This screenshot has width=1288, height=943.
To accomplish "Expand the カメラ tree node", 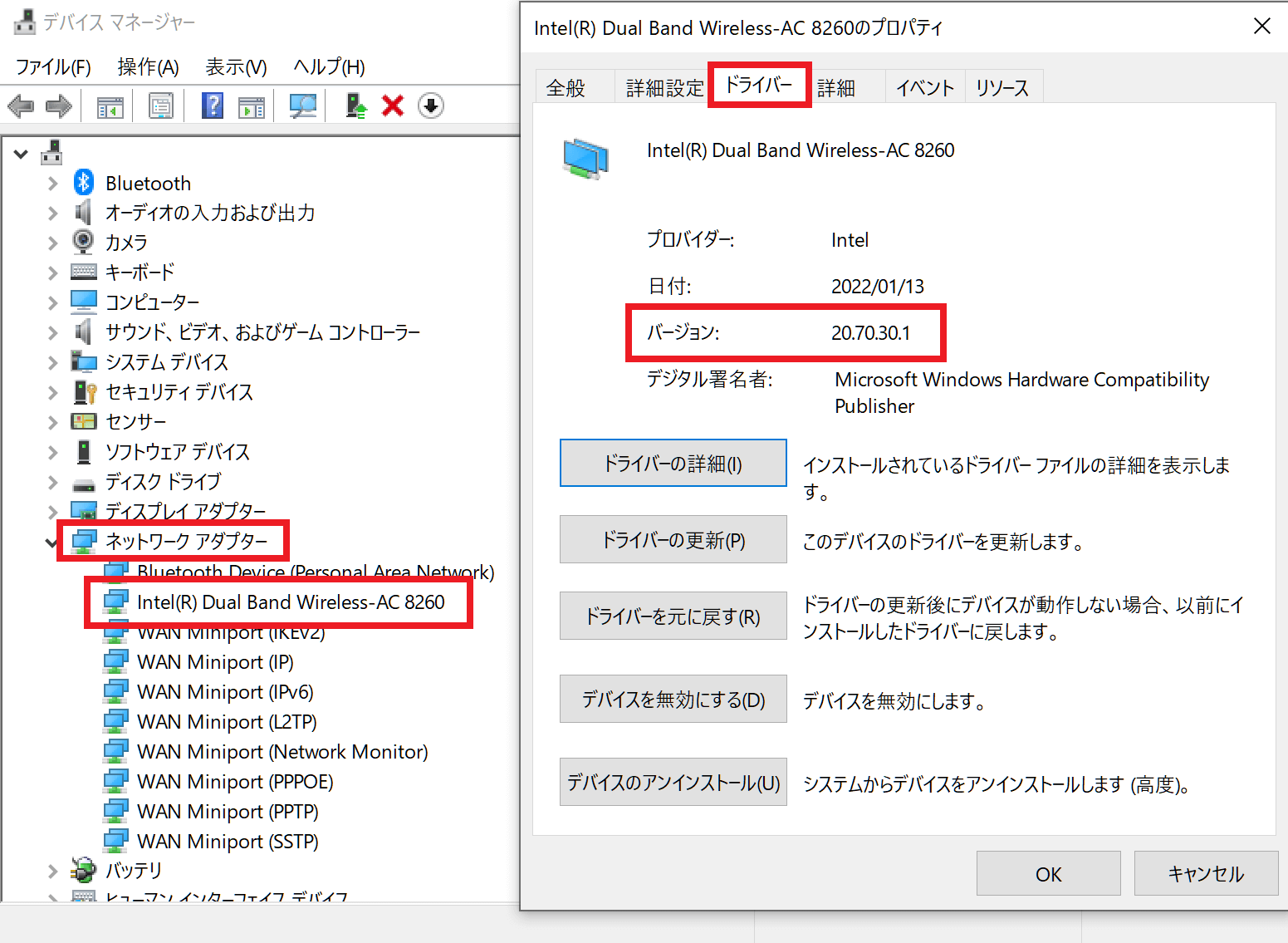I will pyautogui.click(x=53, y=243).
